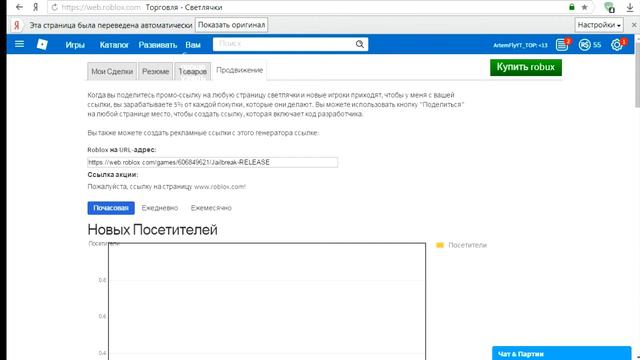Image resolution: width=640 pixels, height=360 pixels.
Task: Reload the page with the refresh icon
Action: (54, 7)
